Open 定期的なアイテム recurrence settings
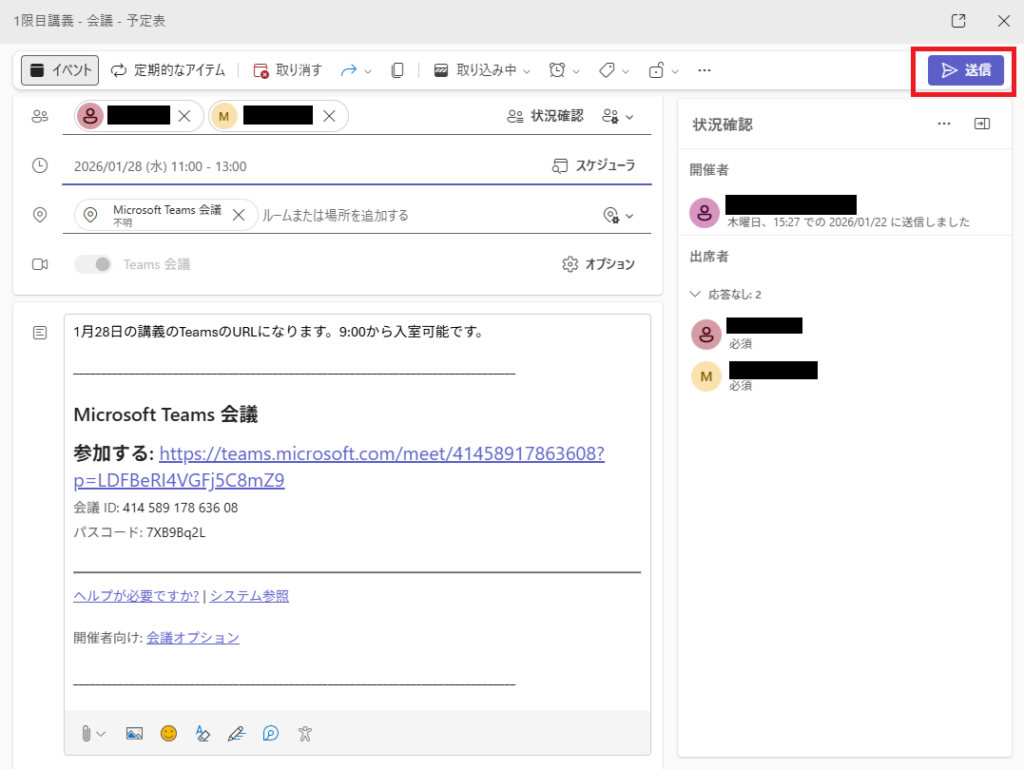 tap(167, 70)
